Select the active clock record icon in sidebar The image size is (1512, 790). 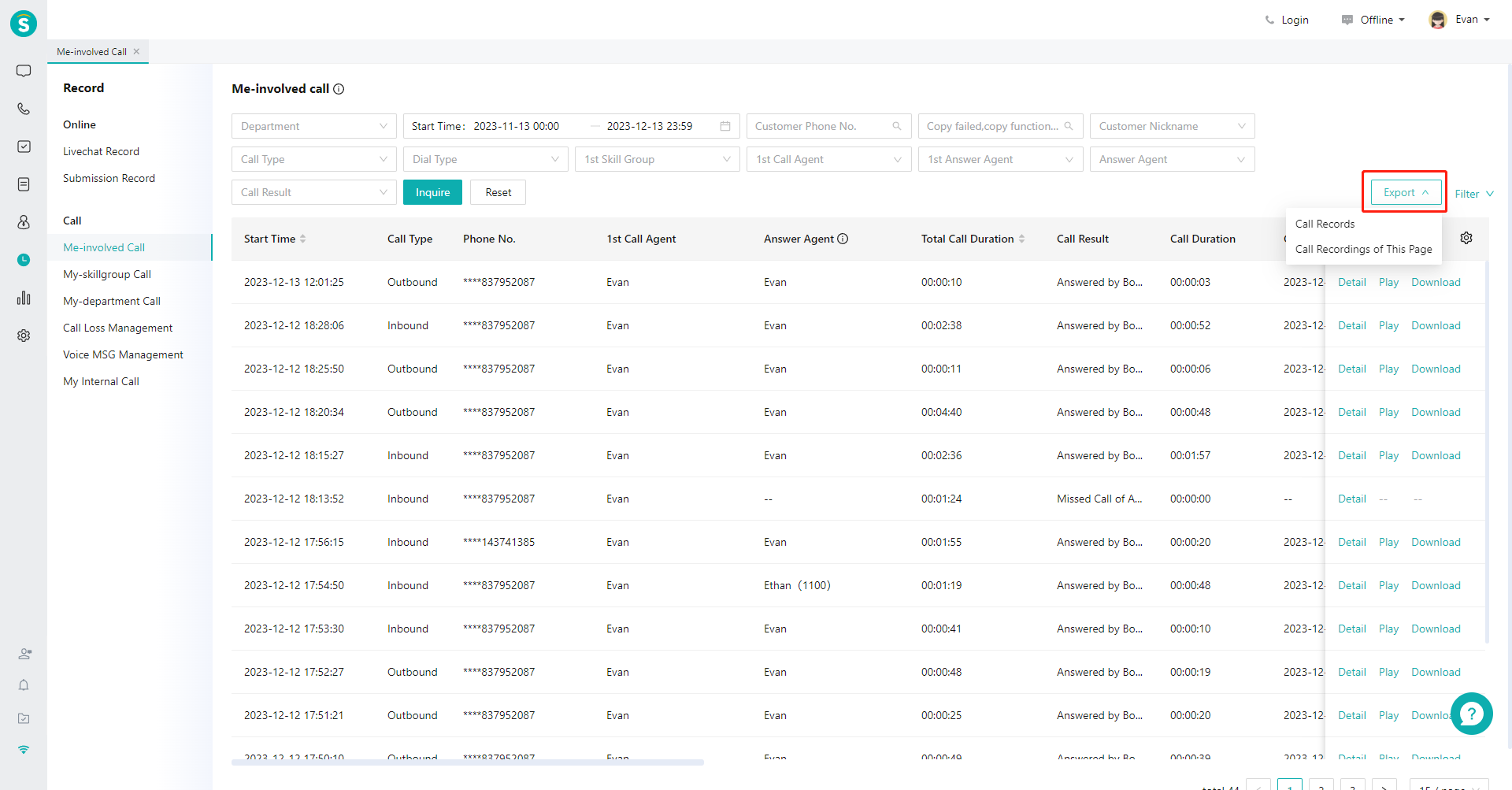pyautogui.click(x=24, y=260)
